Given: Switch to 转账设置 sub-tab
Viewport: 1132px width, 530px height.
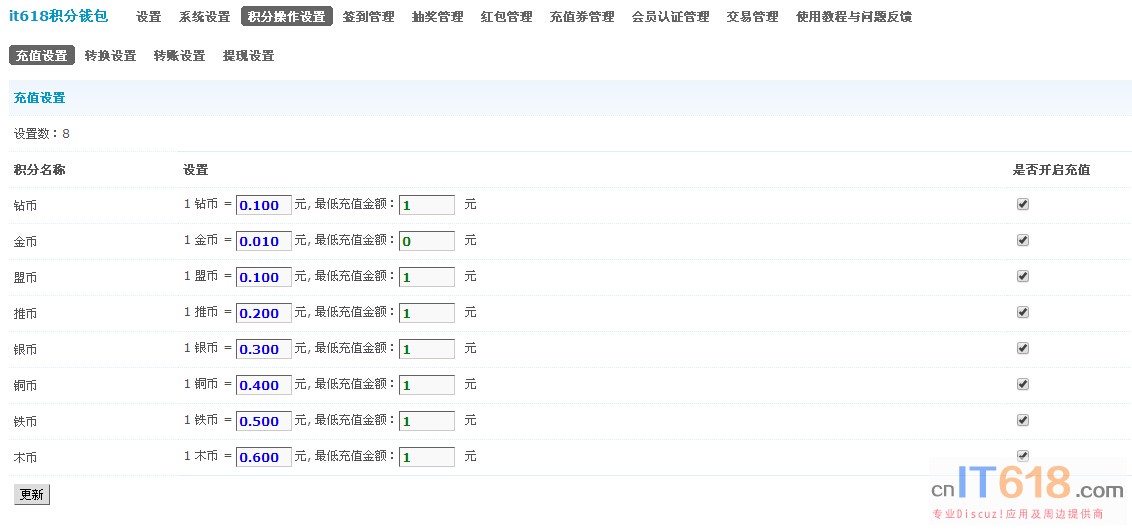Looking at the screenshot, I should coord(179,56).
